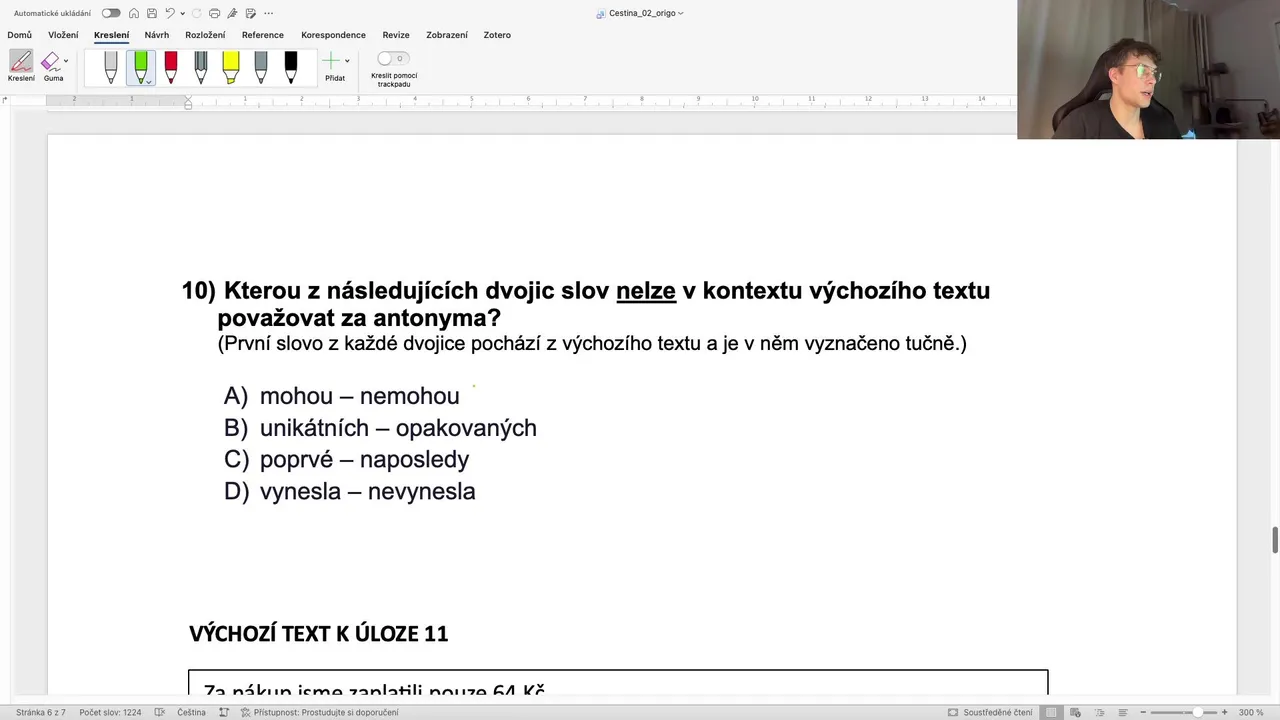Click the heading "VÝCHOZÍ TEXT K ÚLOZE 11"

click(318, 633)
